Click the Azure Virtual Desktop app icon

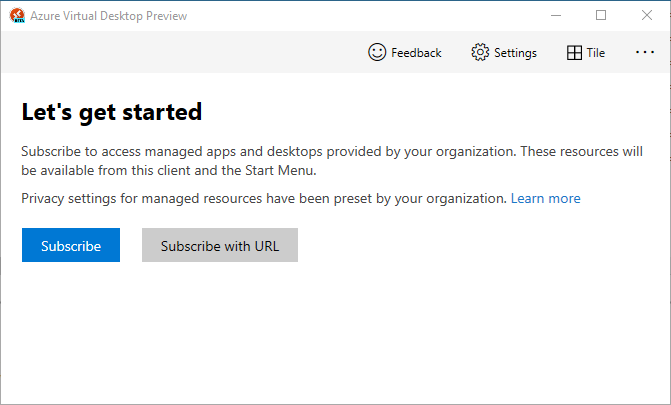(x=17, y=15)
